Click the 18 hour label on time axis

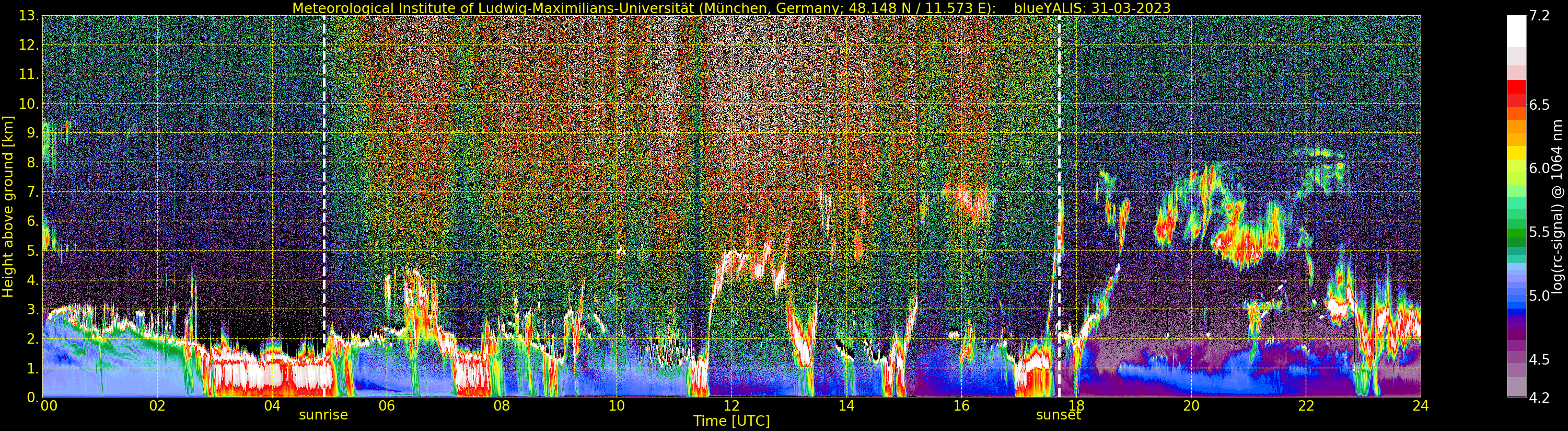click(1076, 405)
